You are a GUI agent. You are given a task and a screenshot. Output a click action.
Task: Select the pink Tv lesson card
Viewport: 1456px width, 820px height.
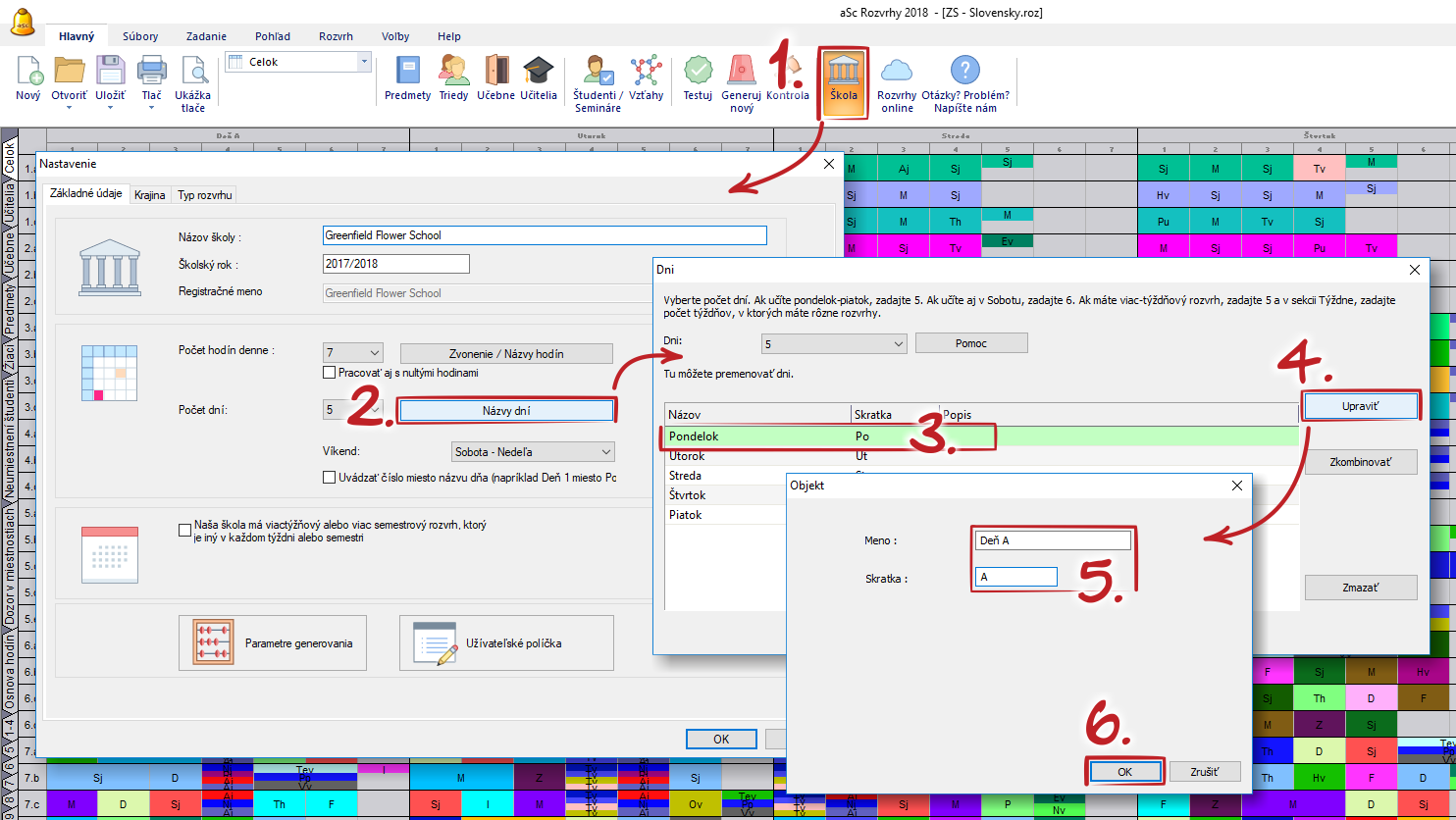(1320, 170)
